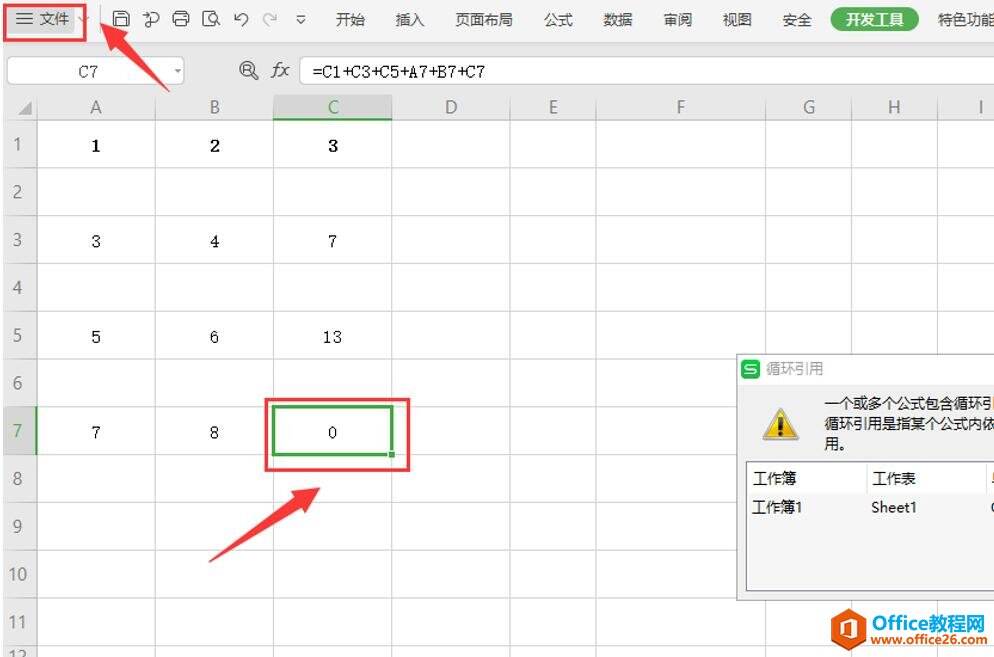The width and height of the screenshot is (994, 657).
Task: Select column A header
Action: (x=96, y=107)
